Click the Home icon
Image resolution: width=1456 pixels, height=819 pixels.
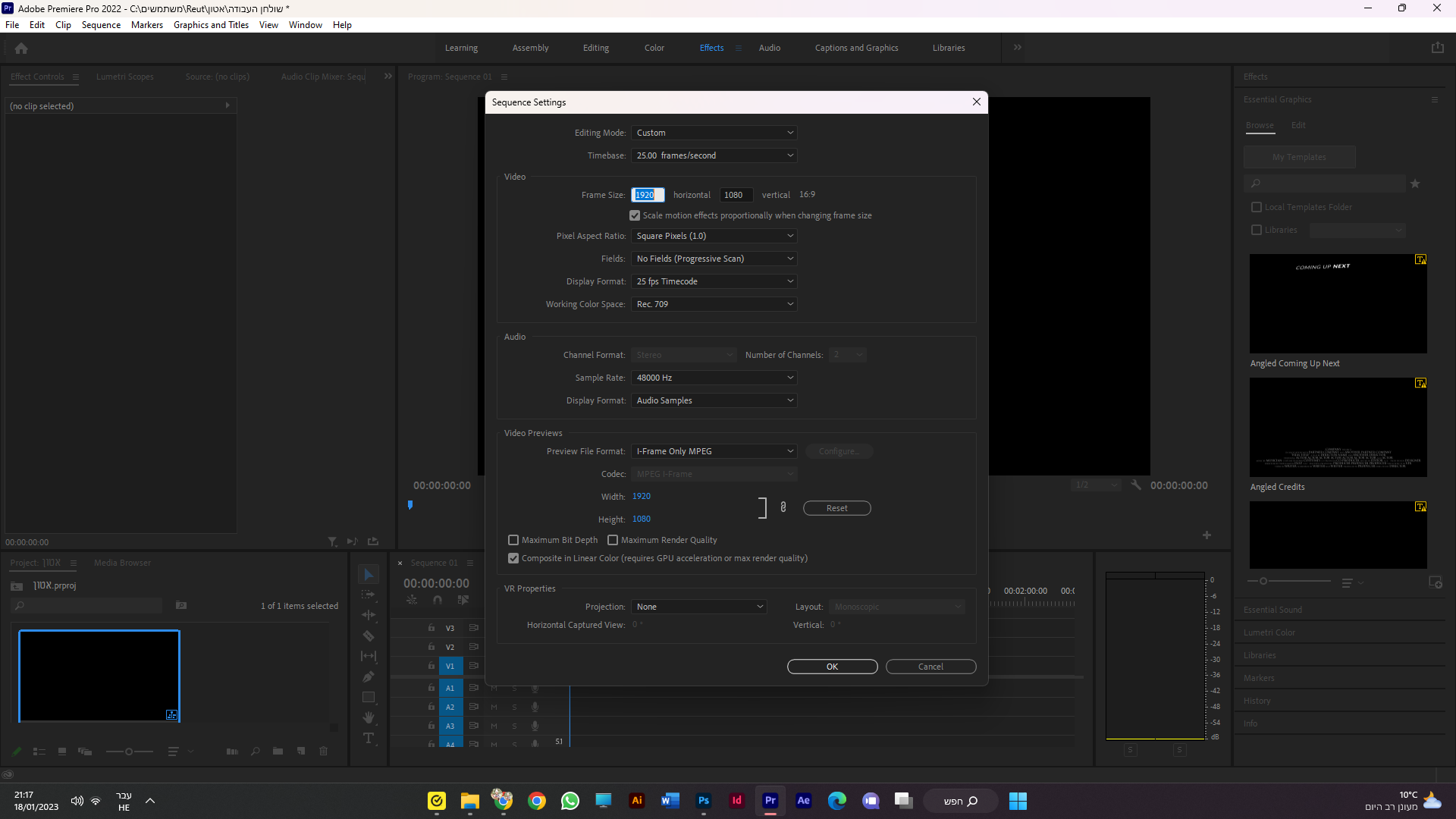tap(21, 48)
